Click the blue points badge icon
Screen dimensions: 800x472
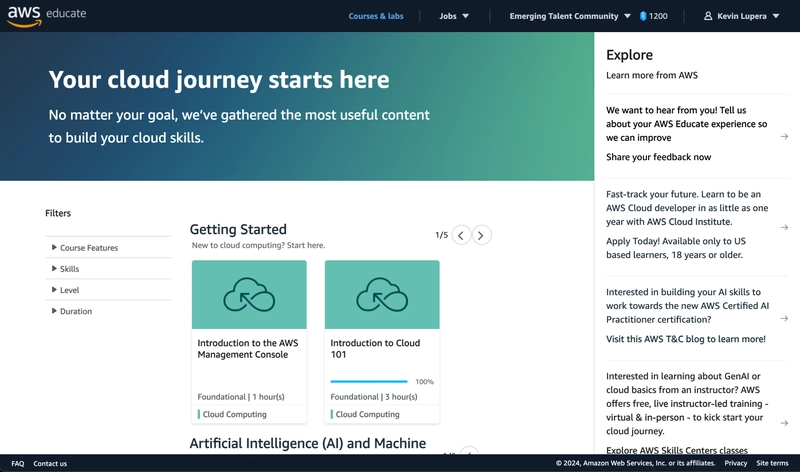[643, 16]
